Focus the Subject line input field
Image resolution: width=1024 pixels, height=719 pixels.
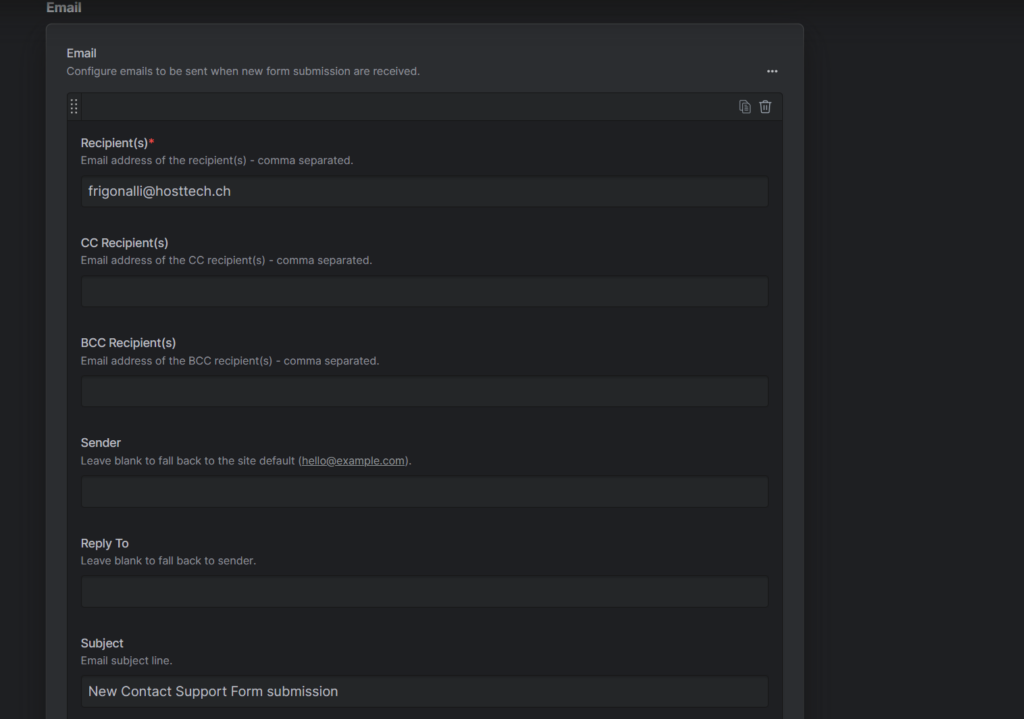[x=424, y=691]
